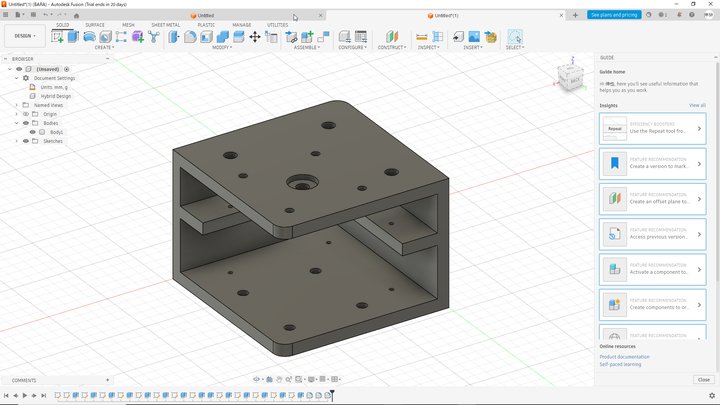Viewport: 720px width, 405px height.
Task: Hide the Sketches folder
Action: [x=26, y=141]
